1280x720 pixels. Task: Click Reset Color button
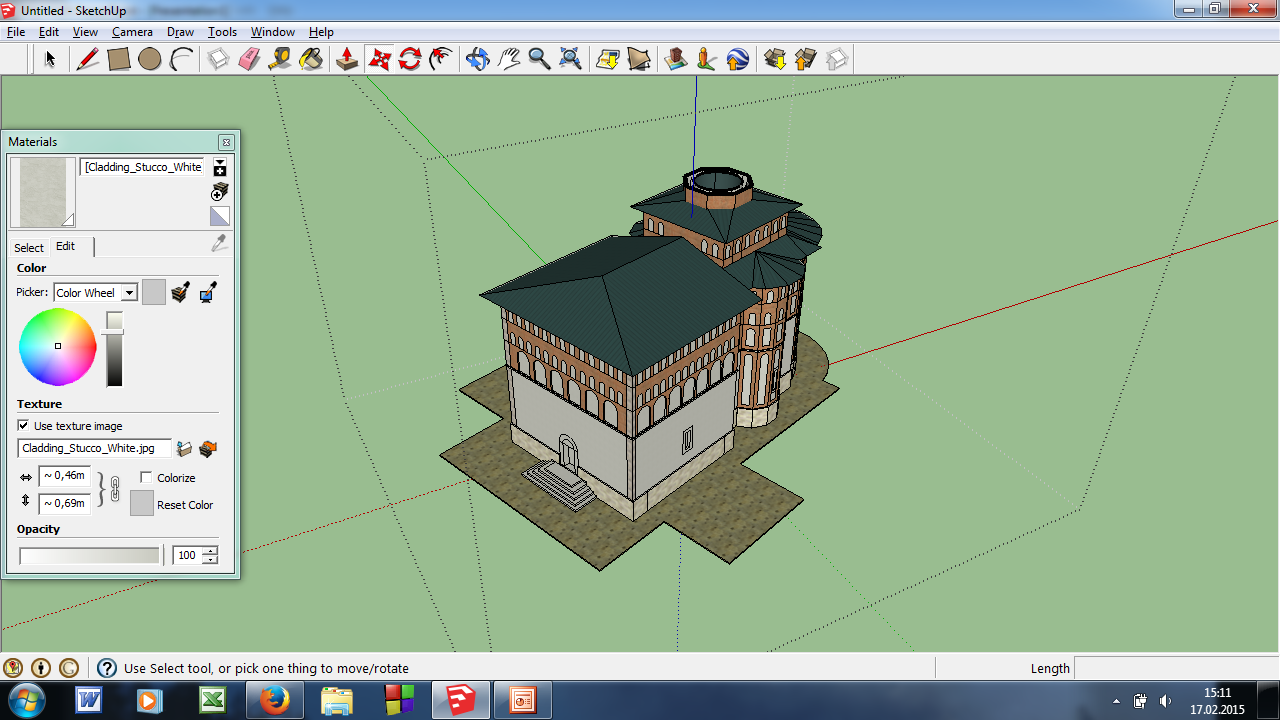(142, 504)
